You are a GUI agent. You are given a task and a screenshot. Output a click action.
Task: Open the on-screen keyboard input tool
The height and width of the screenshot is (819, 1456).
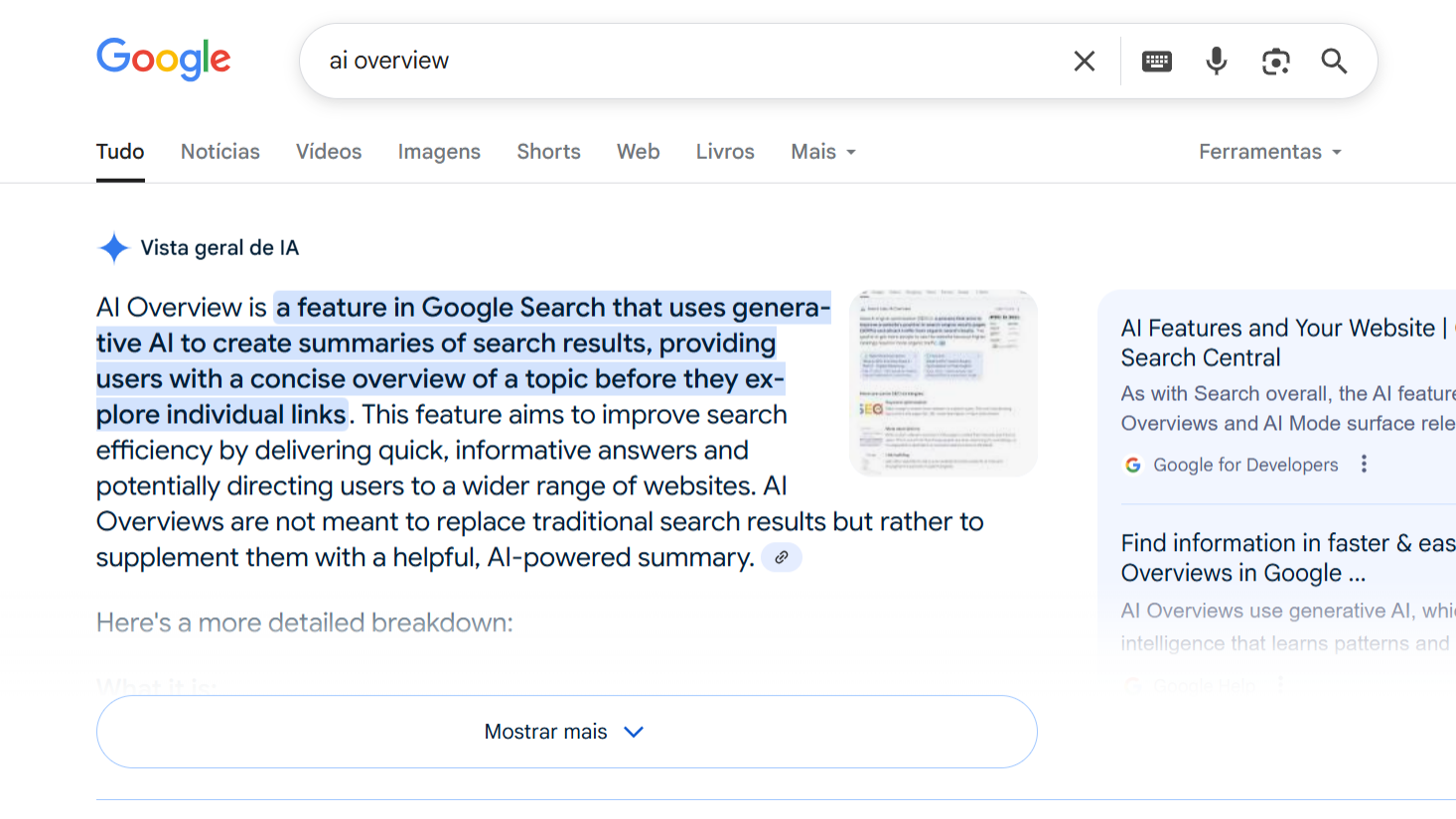point(1156,62)
